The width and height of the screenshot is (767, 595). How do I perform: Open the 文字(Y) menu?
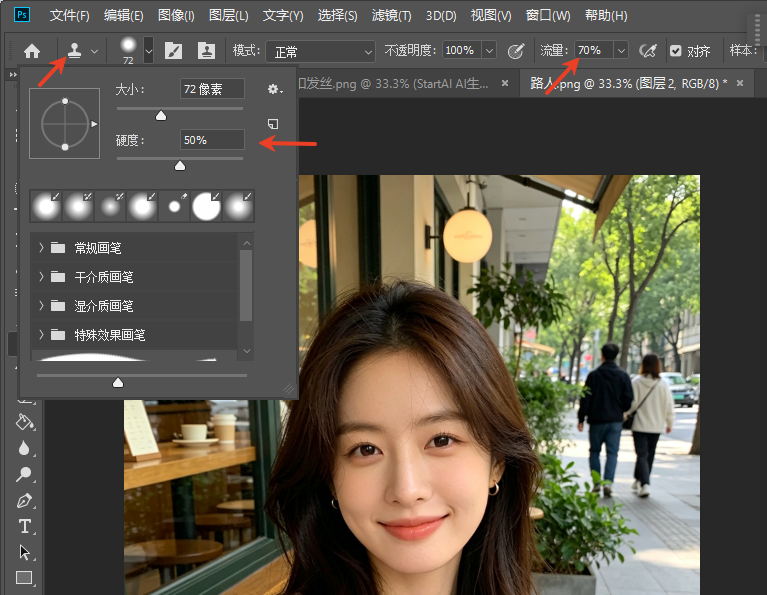283,16
